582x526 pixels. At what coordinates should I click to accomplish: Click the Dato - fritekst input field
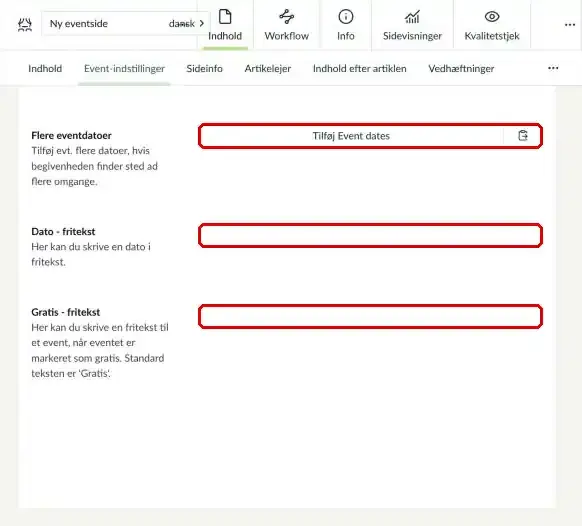[370, 235]
